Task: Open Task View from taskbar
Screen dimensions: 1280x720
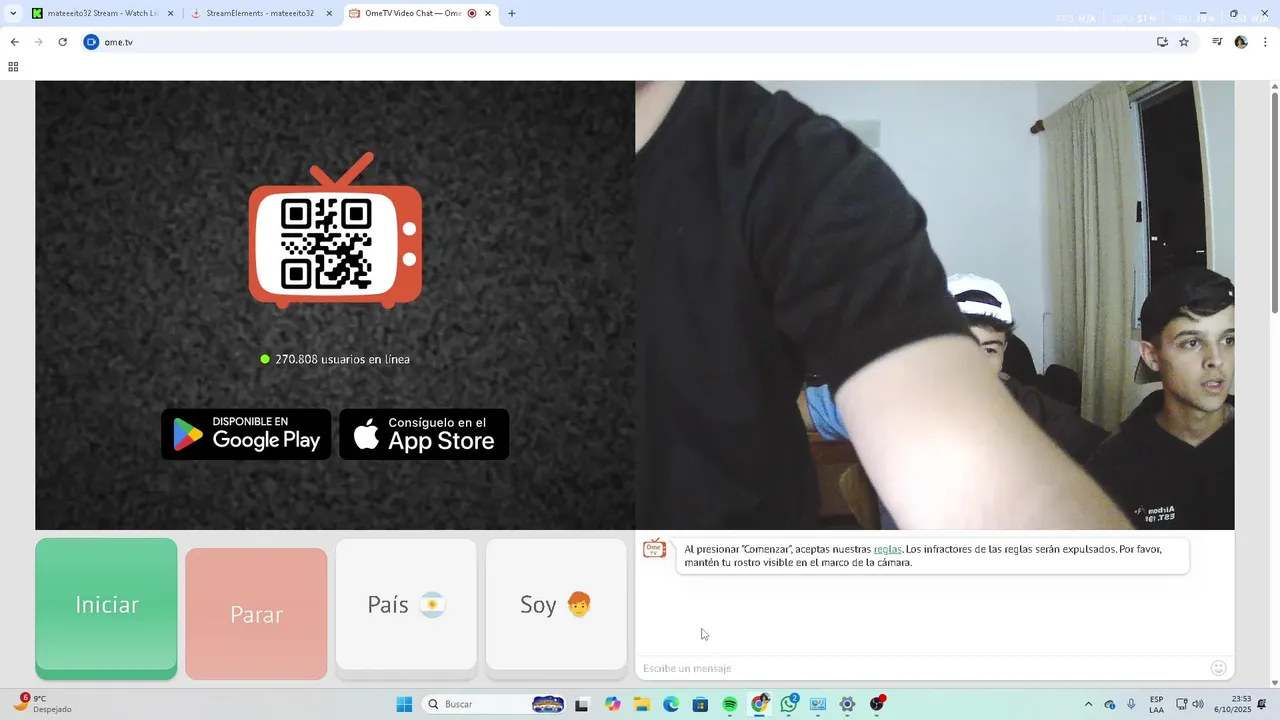Action: [x=581, y=704]
